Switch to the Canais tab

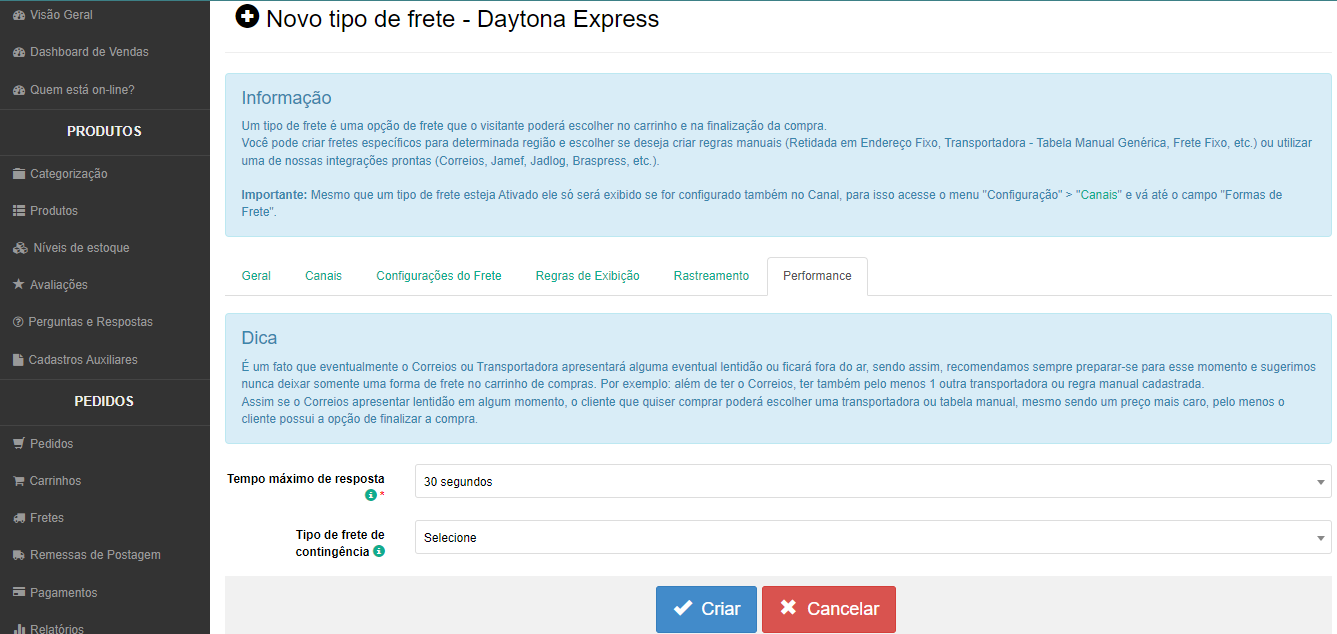323,276
